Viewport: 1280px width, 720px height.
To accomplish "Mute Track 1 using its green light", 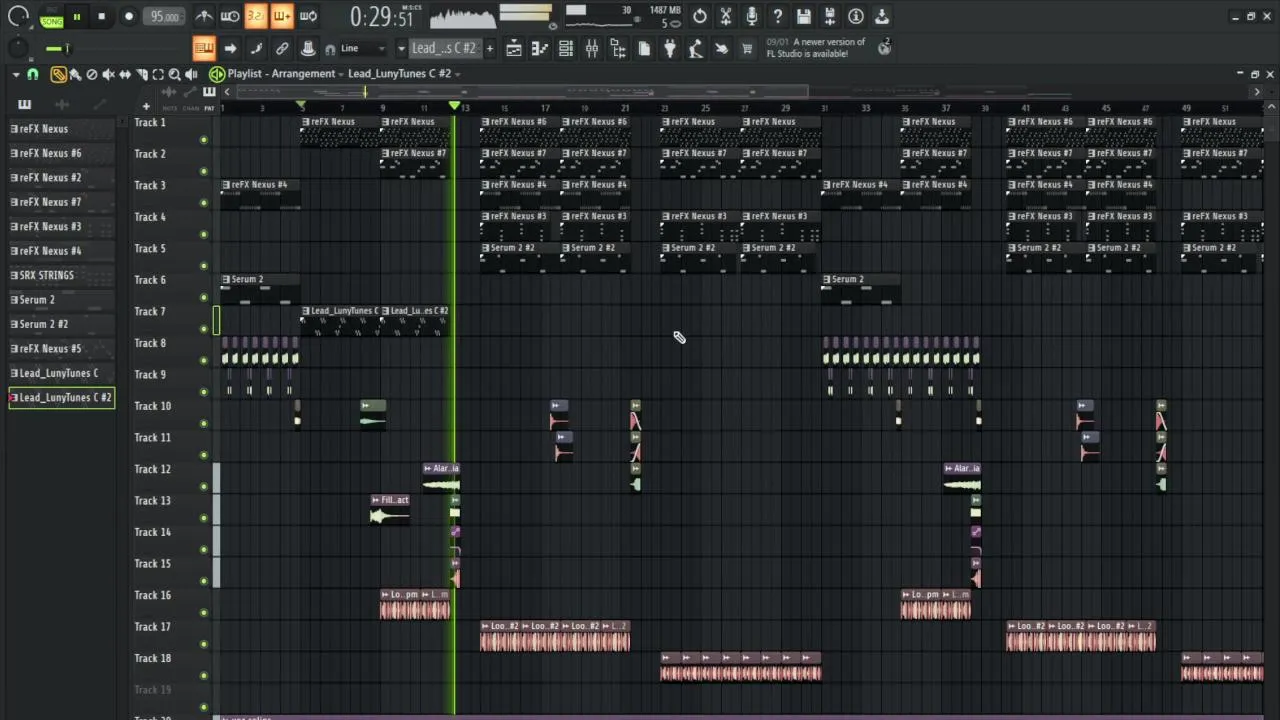I will click(204, 140).
